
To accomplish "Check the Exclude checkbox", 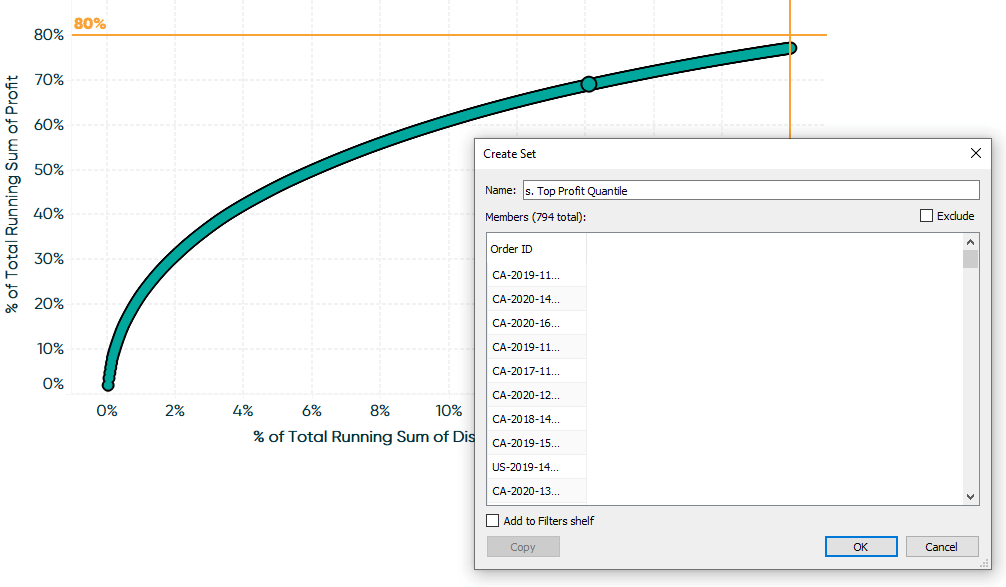I will coord(926,216).
